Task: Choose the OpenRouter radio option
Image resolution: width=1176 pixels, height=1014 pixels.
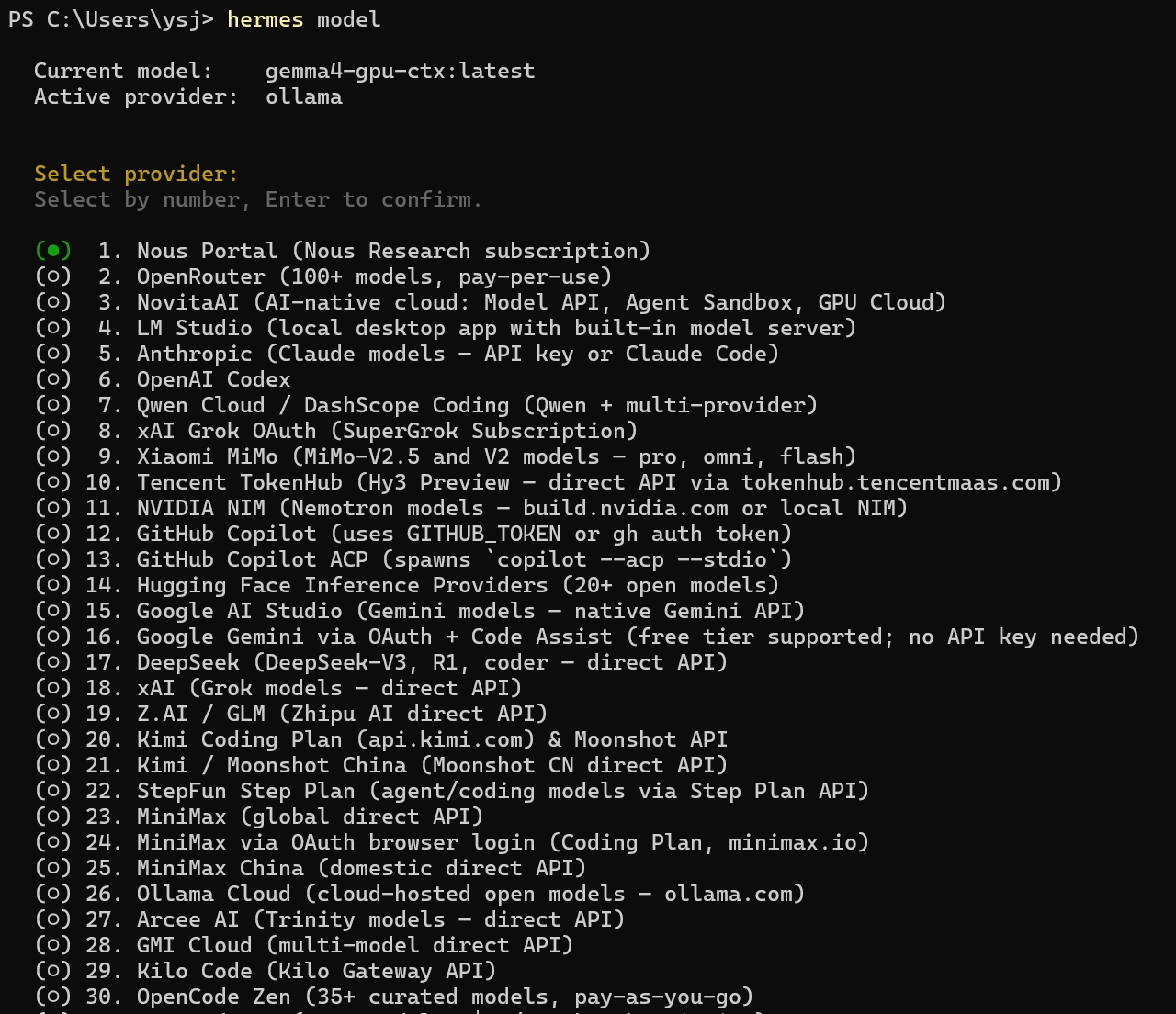Action: coord(53,276)
